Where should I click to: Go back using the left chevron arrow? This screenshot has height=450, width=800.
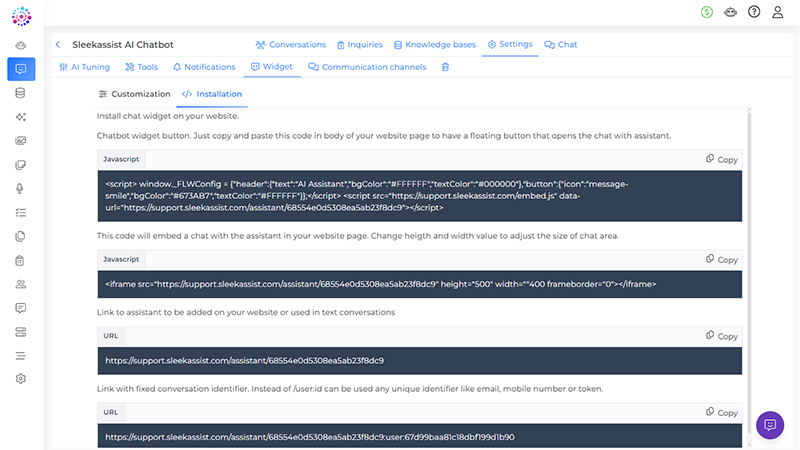click(x=58, y=45)
